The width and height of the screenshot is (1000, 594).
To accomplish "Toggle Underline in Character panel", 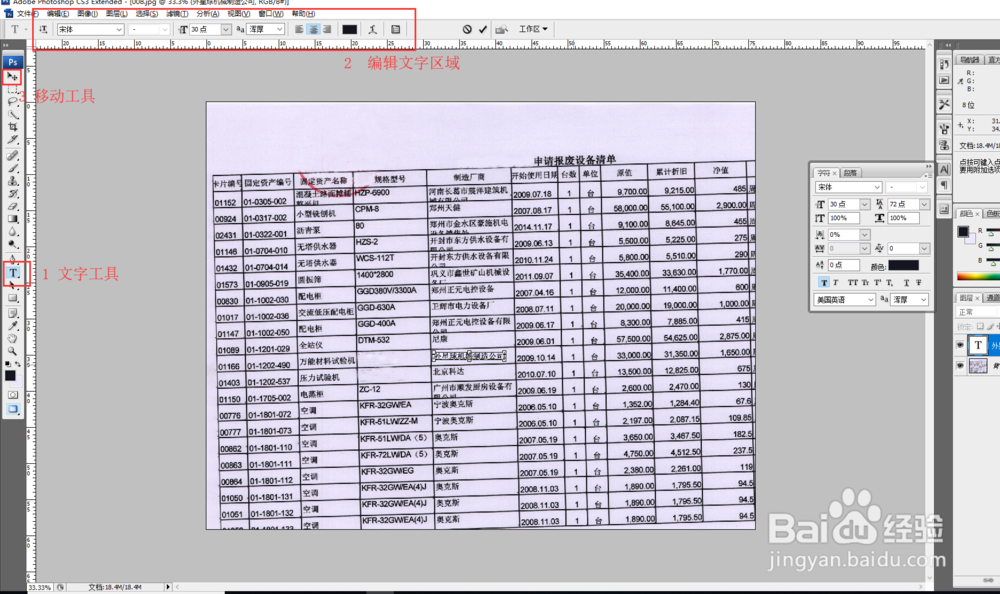I will pos(906,283).
